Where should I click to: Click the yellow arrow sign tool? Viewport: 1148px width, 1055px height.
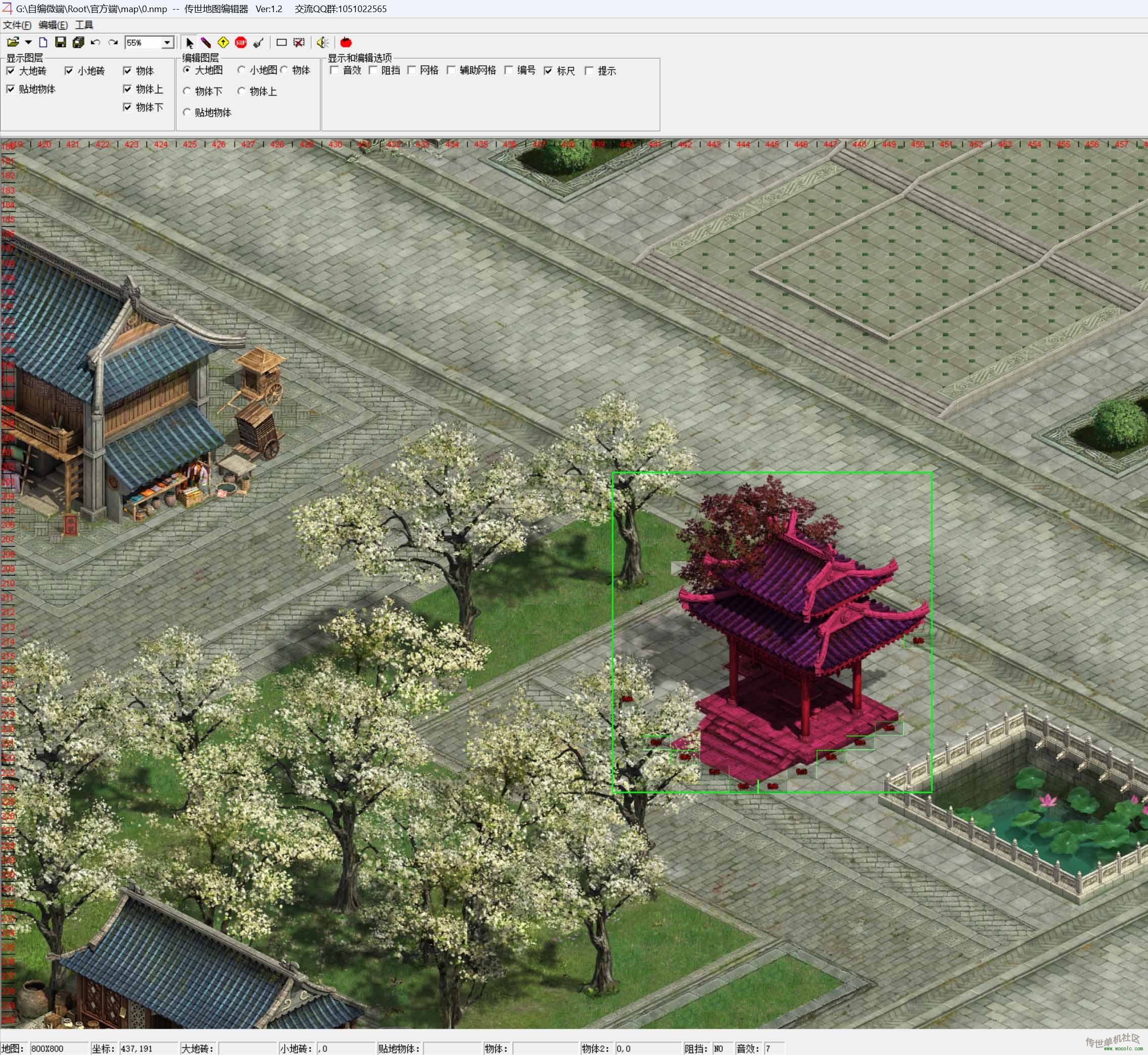223,42
